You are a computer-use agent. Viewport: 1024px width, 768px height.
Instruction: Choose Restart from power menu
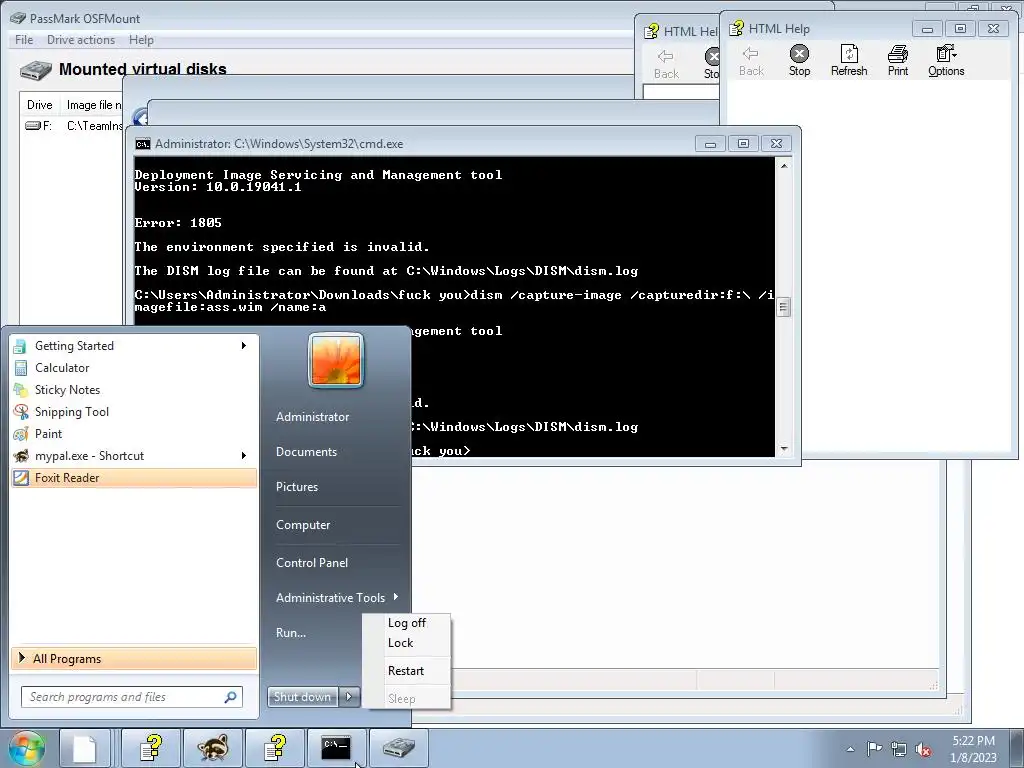click(406, 671)
